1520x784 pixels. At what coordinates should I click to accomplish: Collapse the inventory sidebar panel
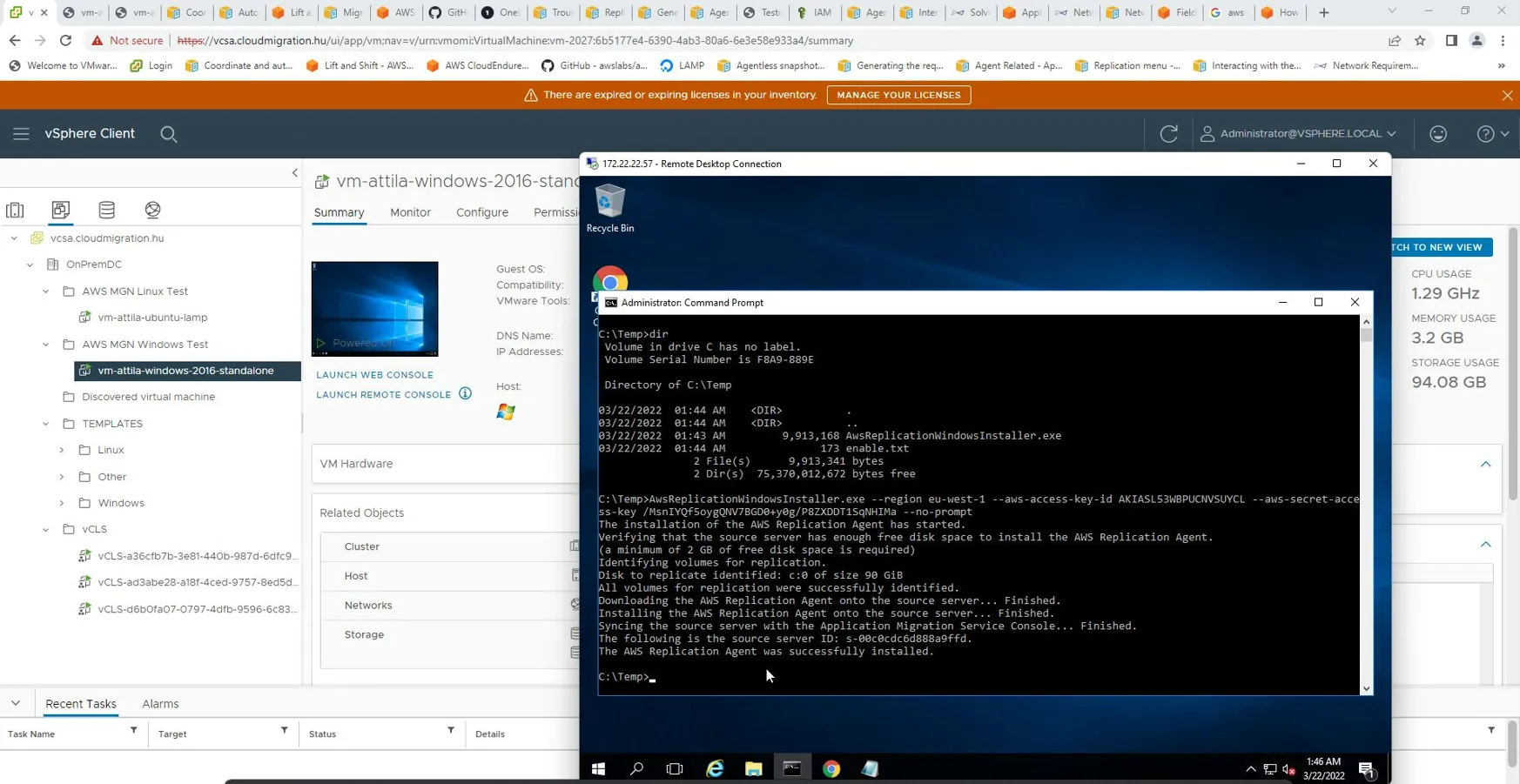(x=294, y=173)
